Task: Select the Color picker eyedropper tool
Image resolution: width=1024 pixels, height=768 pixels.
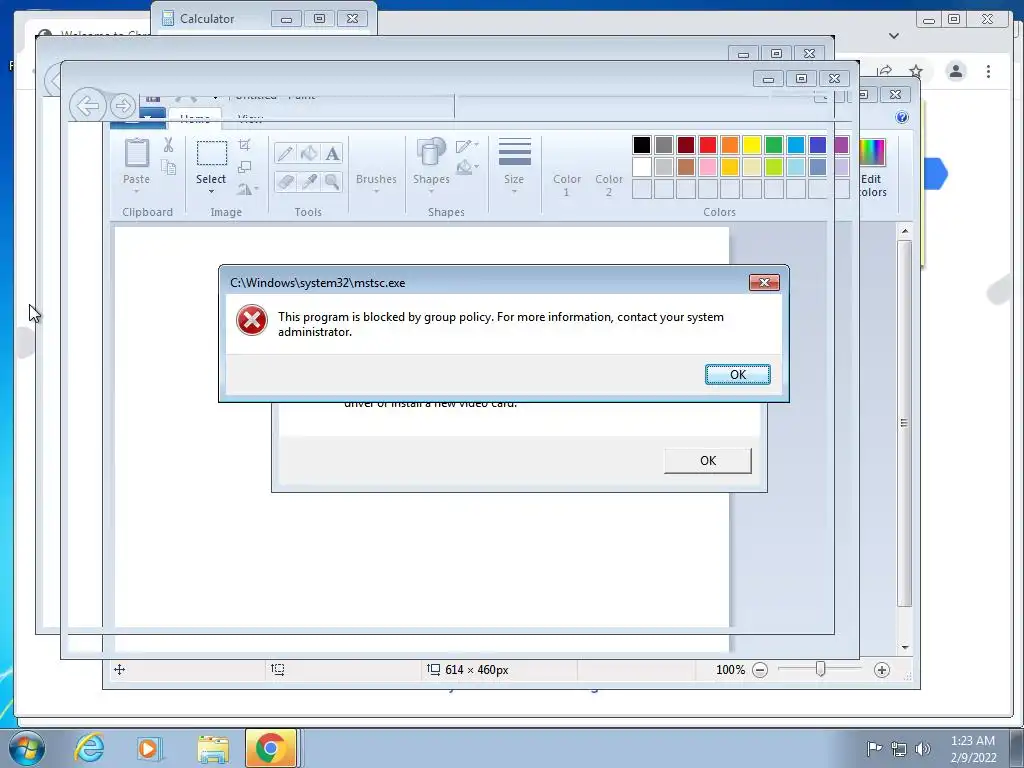Action: click(309, 181)
